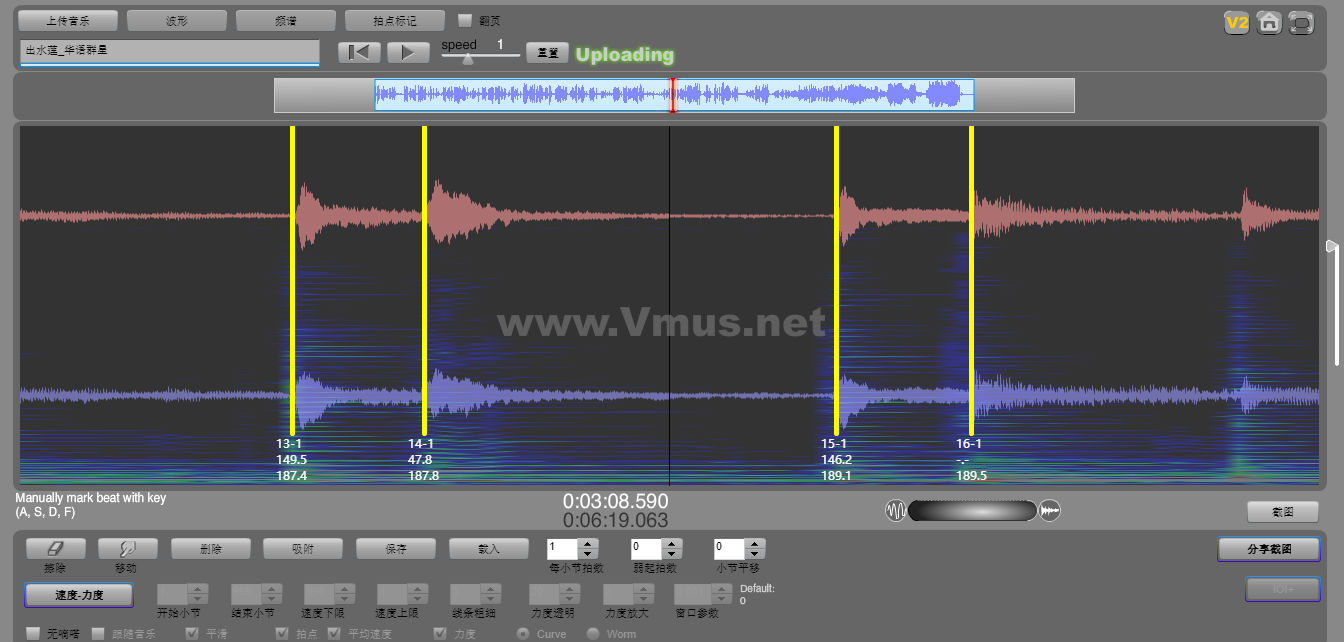Click the V2 version icon

pos(1237,22)
